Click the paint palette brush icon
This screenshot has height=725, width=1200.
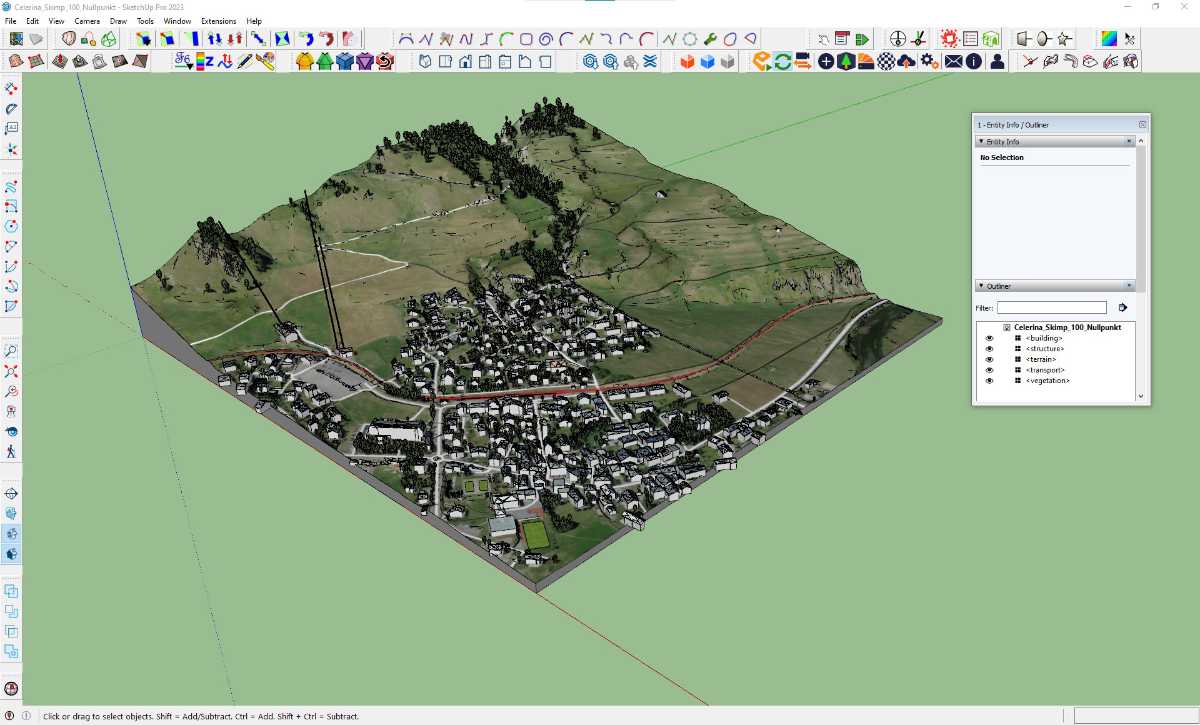click(265, 61)
